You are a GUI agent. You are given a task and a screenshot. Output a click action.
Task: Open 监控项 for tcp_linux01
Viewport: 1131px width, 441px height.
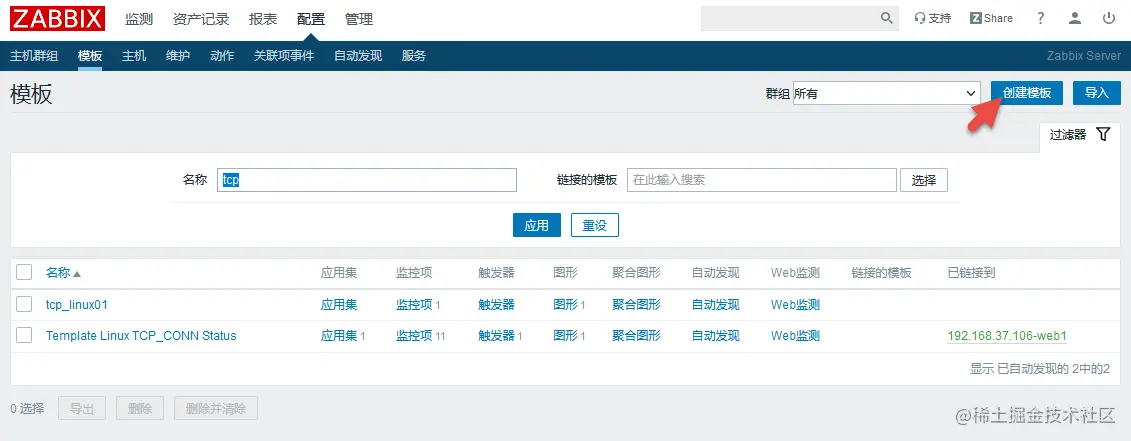tap(414, 305)
